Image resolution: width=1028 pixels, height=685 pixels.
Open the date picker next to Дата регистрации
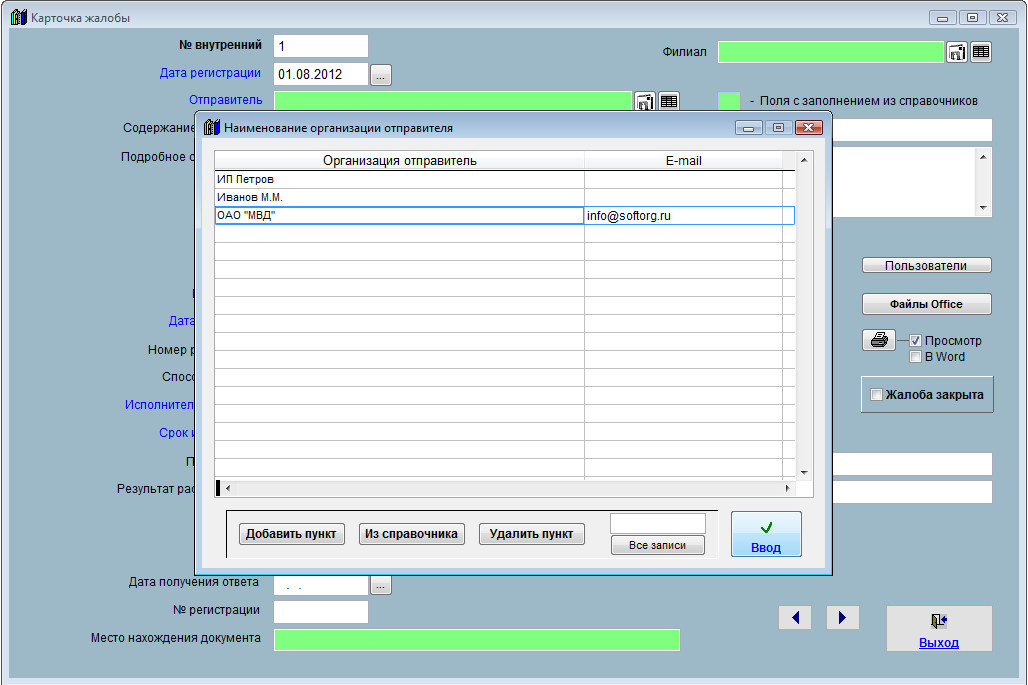(381, 75)
